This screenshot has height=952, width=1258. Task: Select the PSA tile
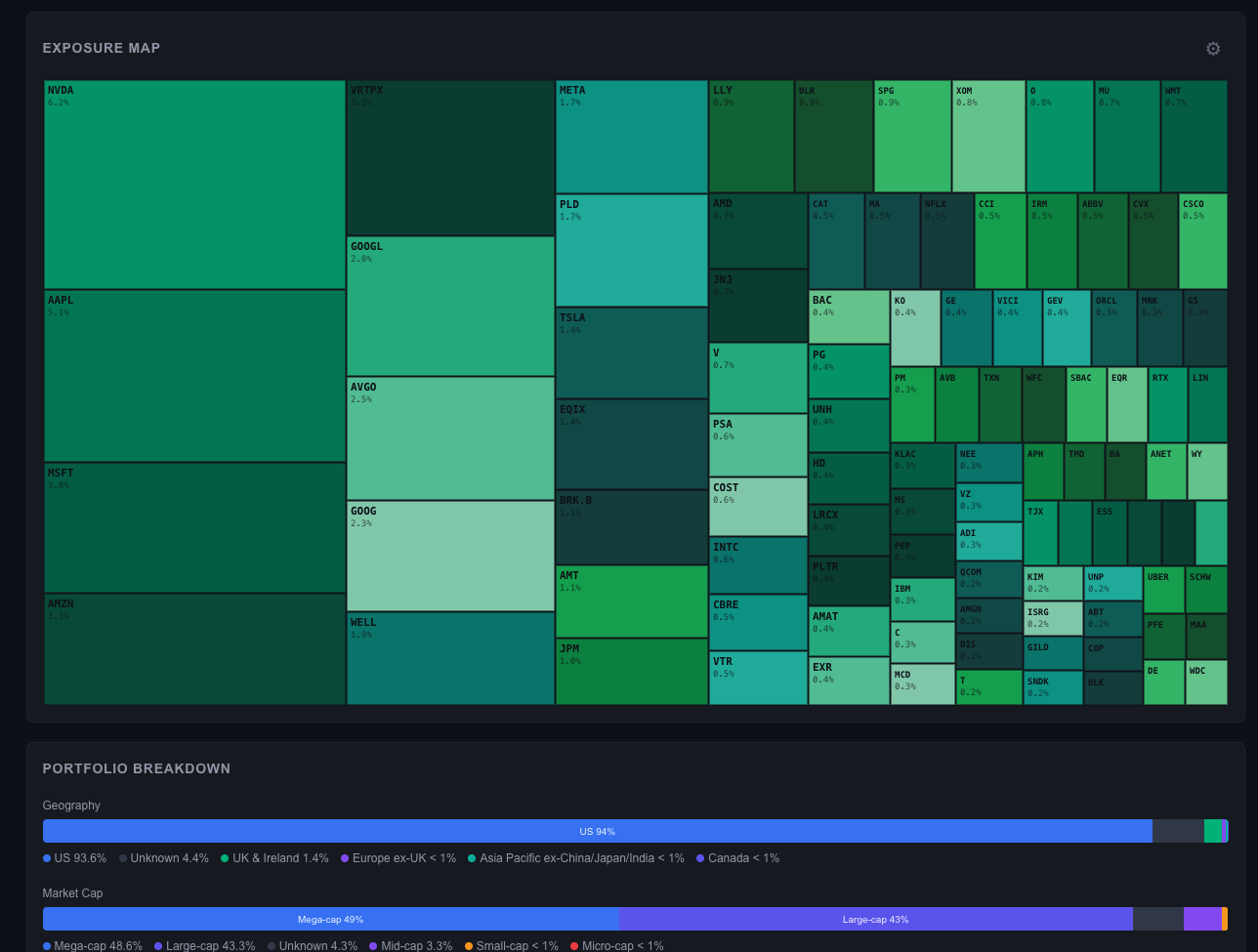point(758,445)
